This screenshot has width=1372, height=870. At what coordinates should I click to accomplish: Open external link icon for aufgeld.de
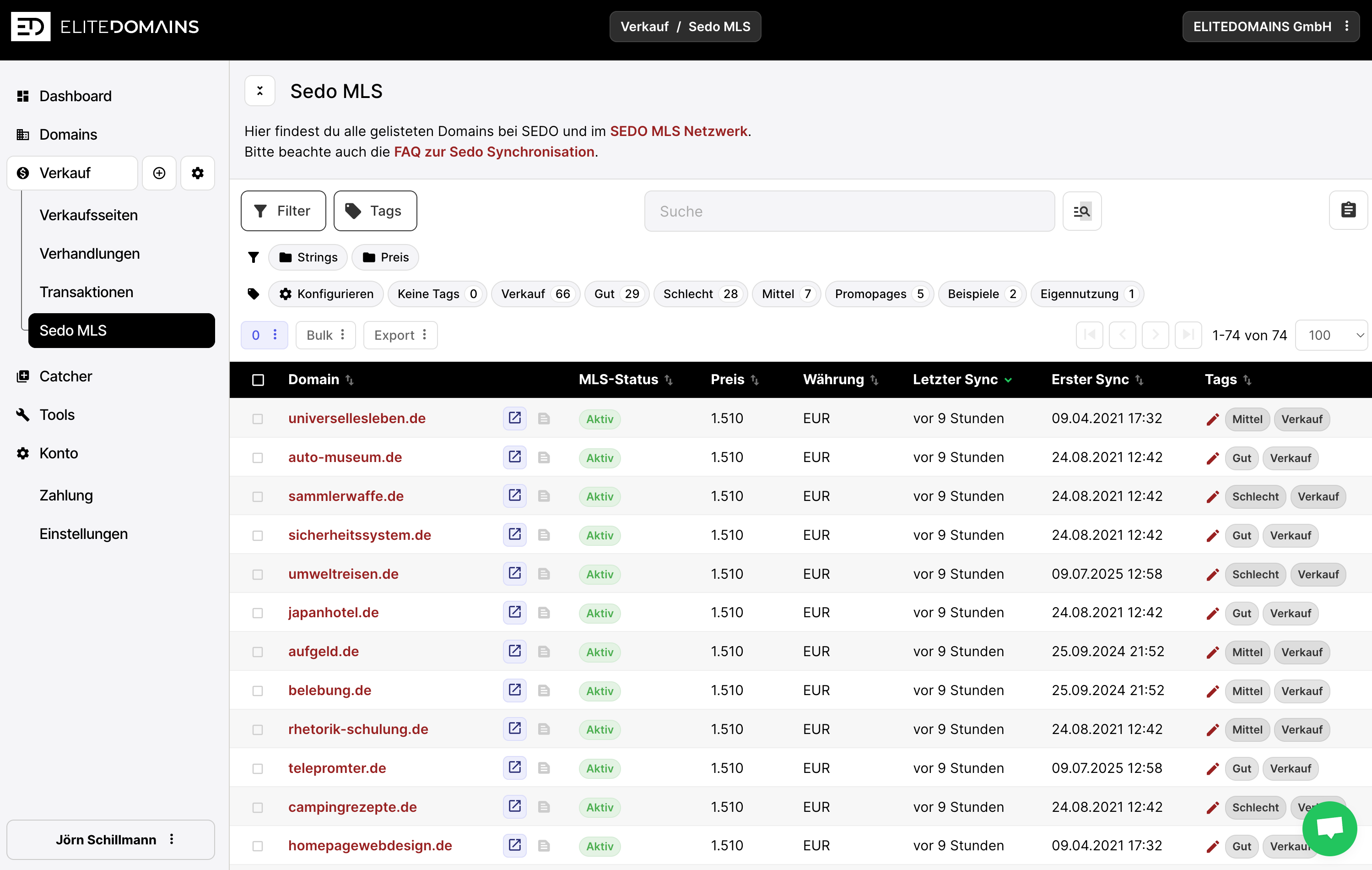coord(514,651)
